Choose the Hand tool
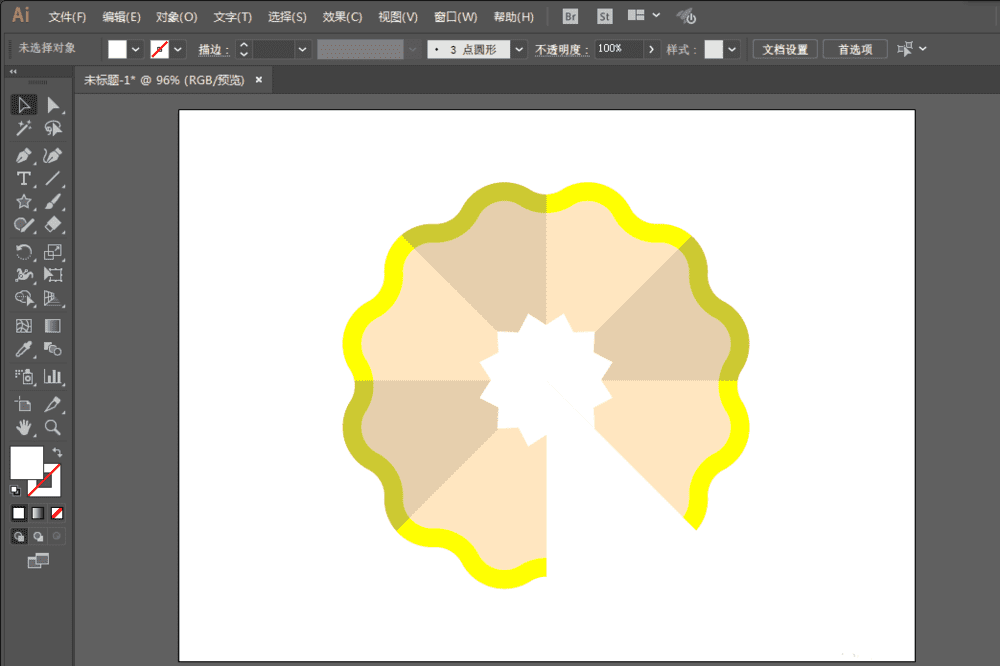The width and height of the screenshot is (1000, 666). 23,427
